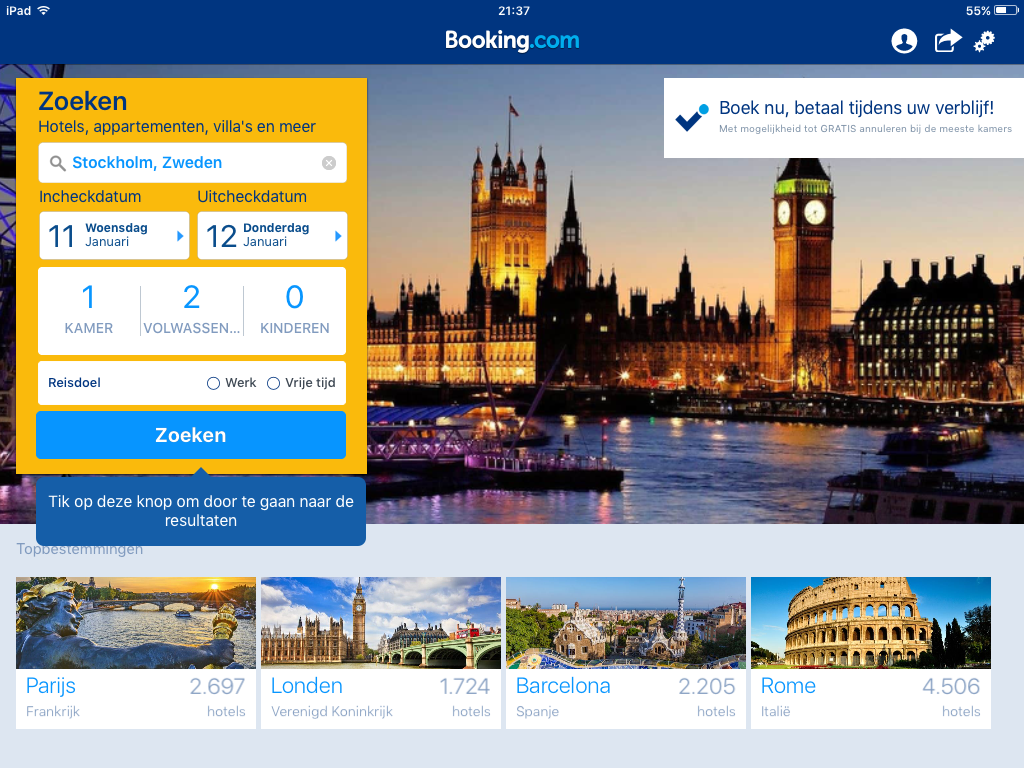The height and width of the screenshot is (768, 1024).
Task: Tap the battery indicator in status bar
Action: (x=1006, y=10)
